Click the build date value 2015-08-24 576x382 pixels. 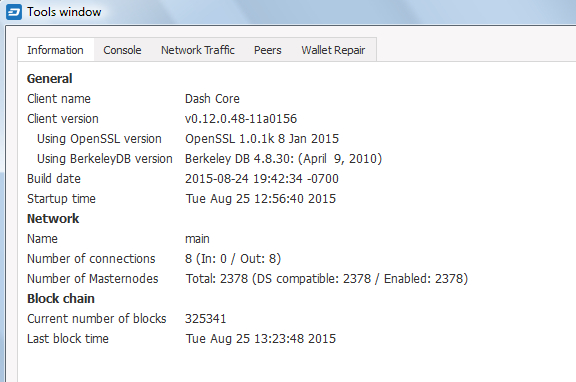pos(262,179)
